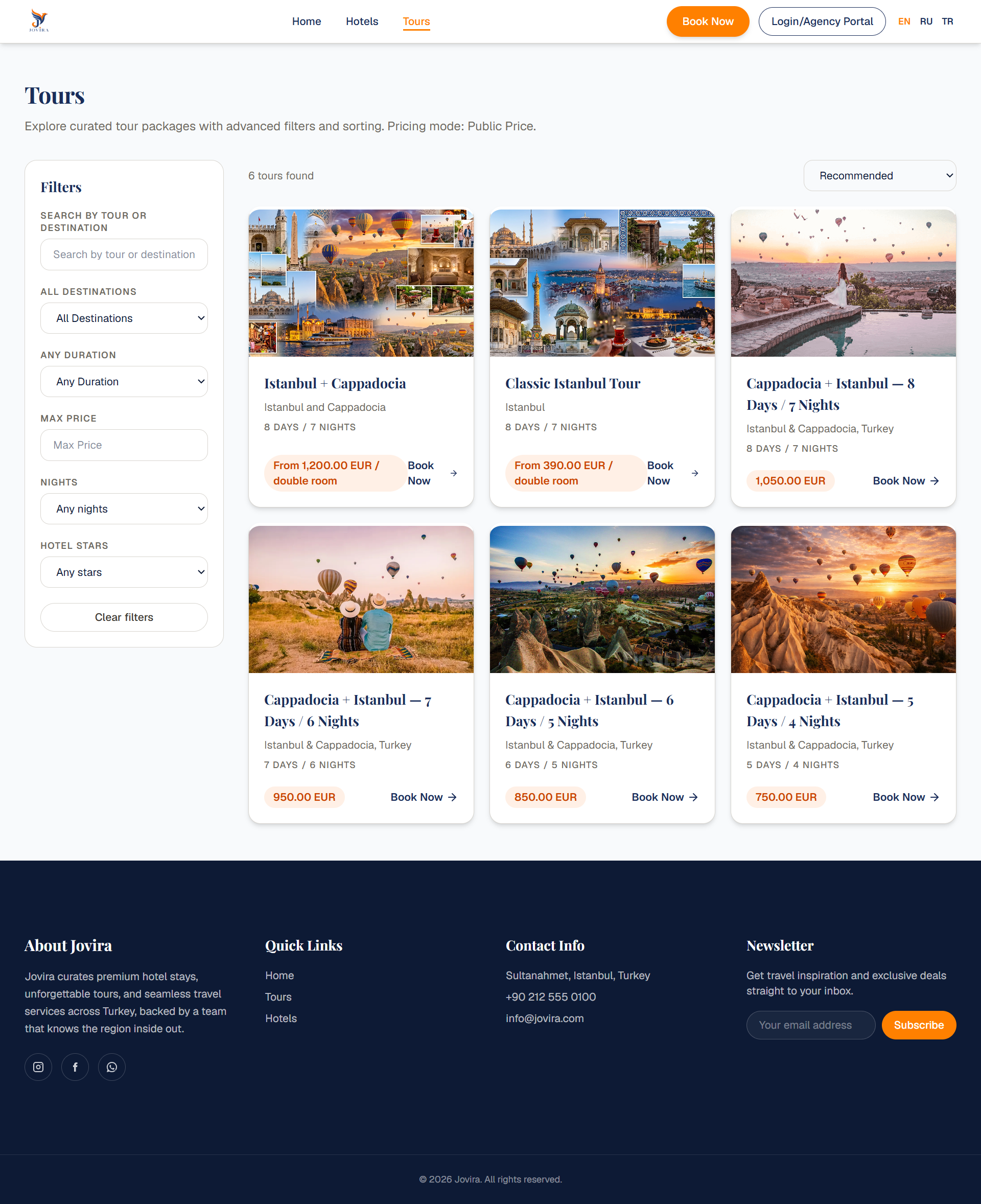The image size is (981, 1204).
Task: Switch language to RU
Action: coord(926,21)
